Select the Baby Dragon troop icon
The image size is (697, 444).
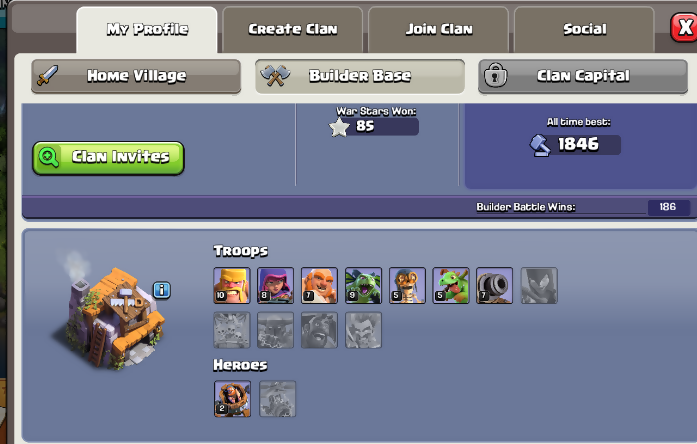[451, 285]
